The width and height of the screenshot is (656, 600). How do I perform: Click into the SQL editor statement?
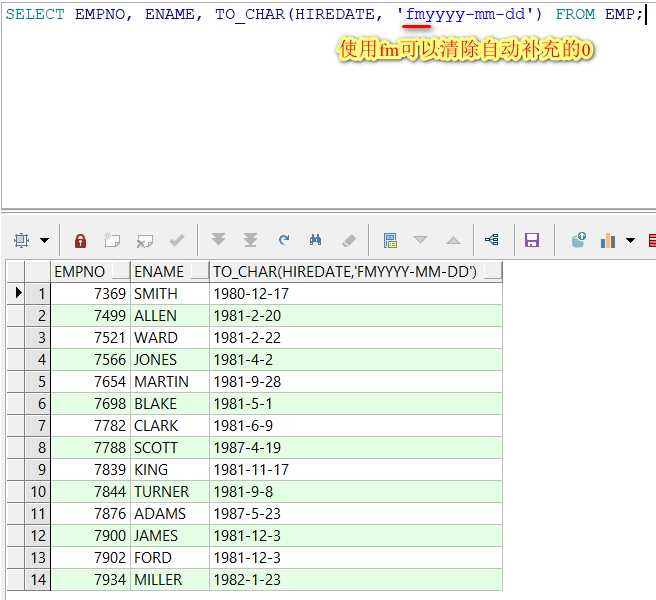[324, 15]
